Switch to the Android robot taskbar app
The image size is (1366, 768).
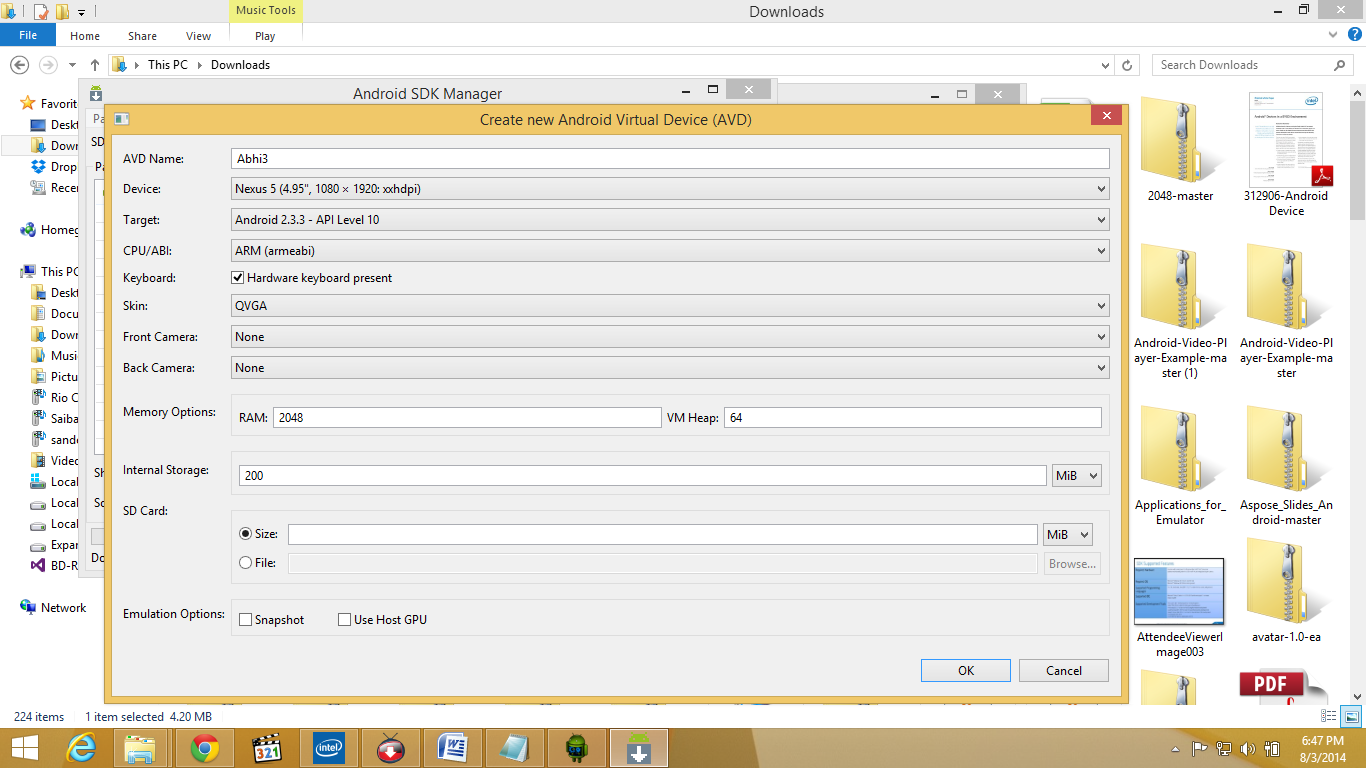(x=577, y=748)
